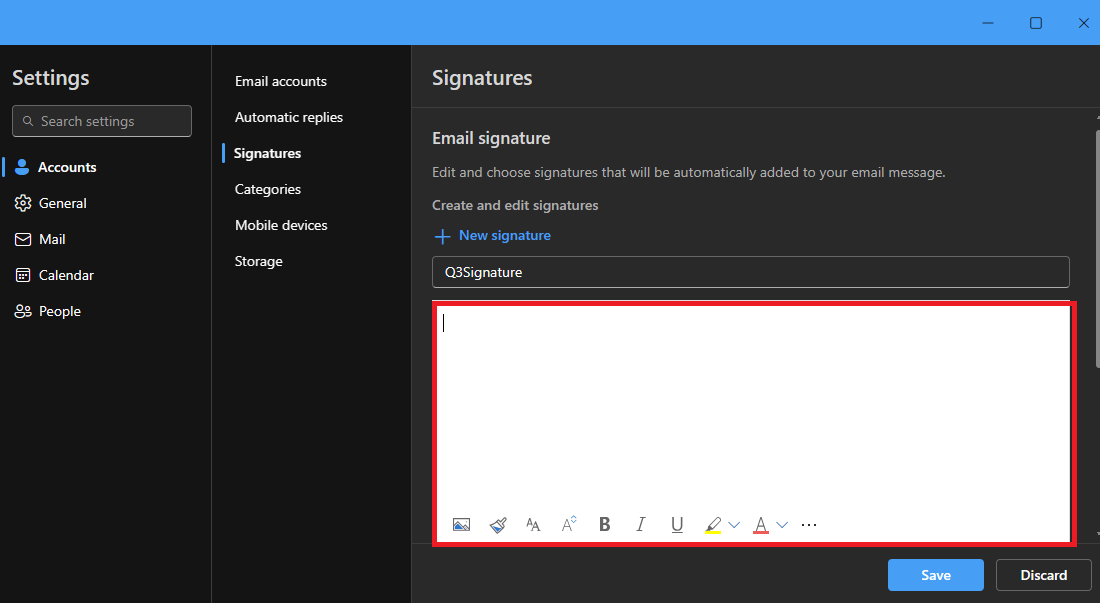Expand the highlight color dropdown arrow
1100x603 pixels.
pos(734,525)
